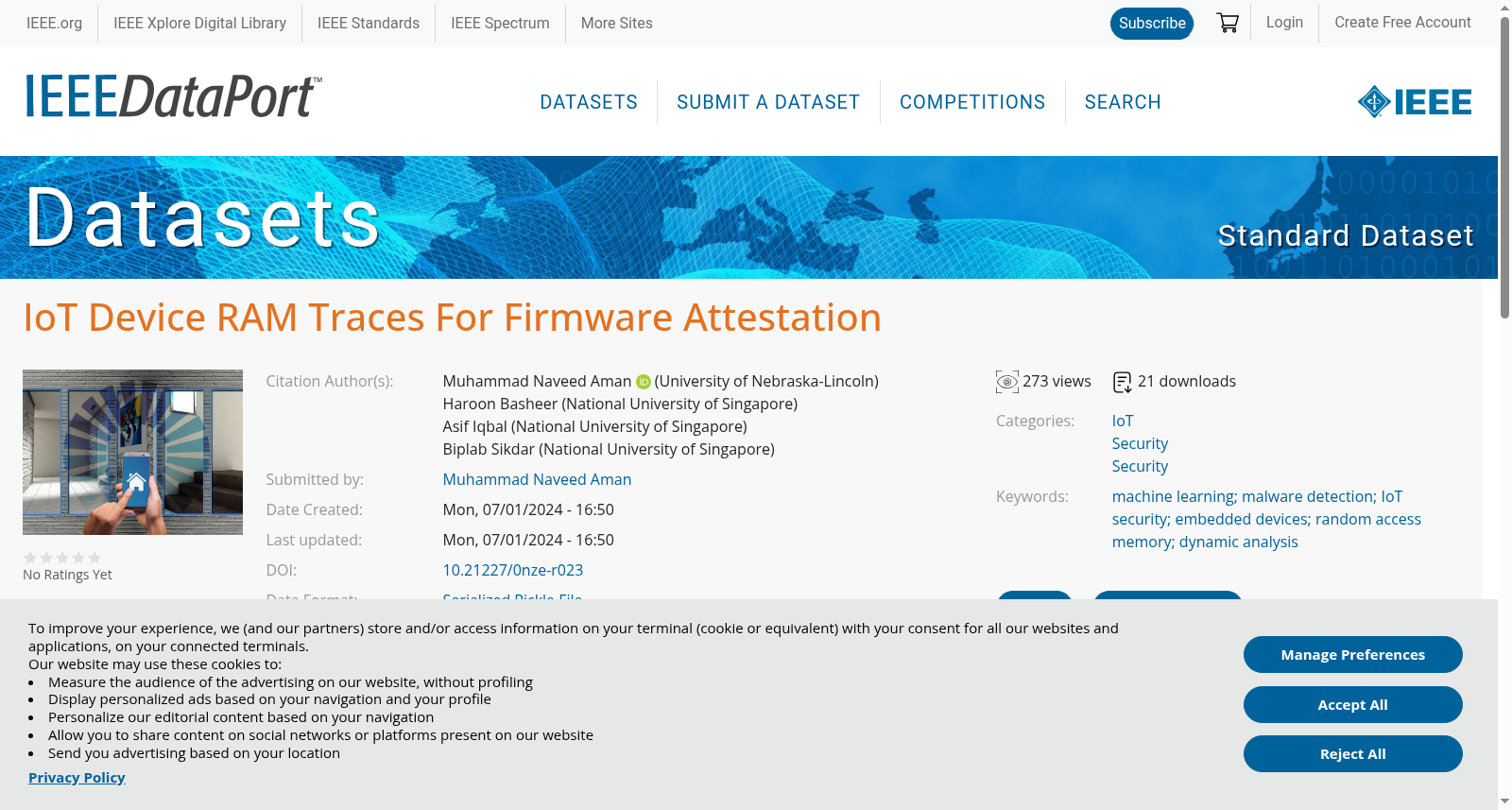Open the IoT category link
The height and width of the screenshot is (810, 1512).
click(x=1123, y=421)
